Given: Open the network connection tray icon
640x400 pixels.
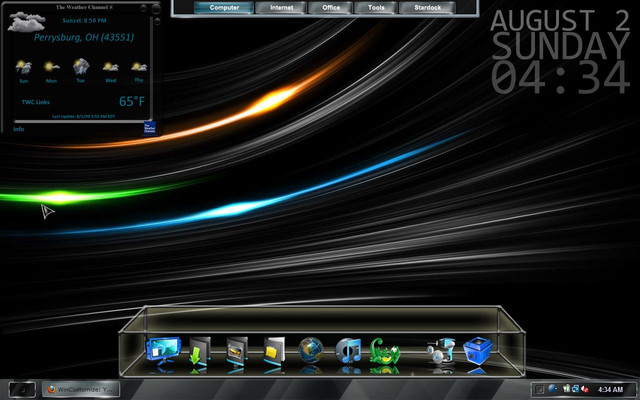Looking at the screenshot, I should tap(575, 389).
